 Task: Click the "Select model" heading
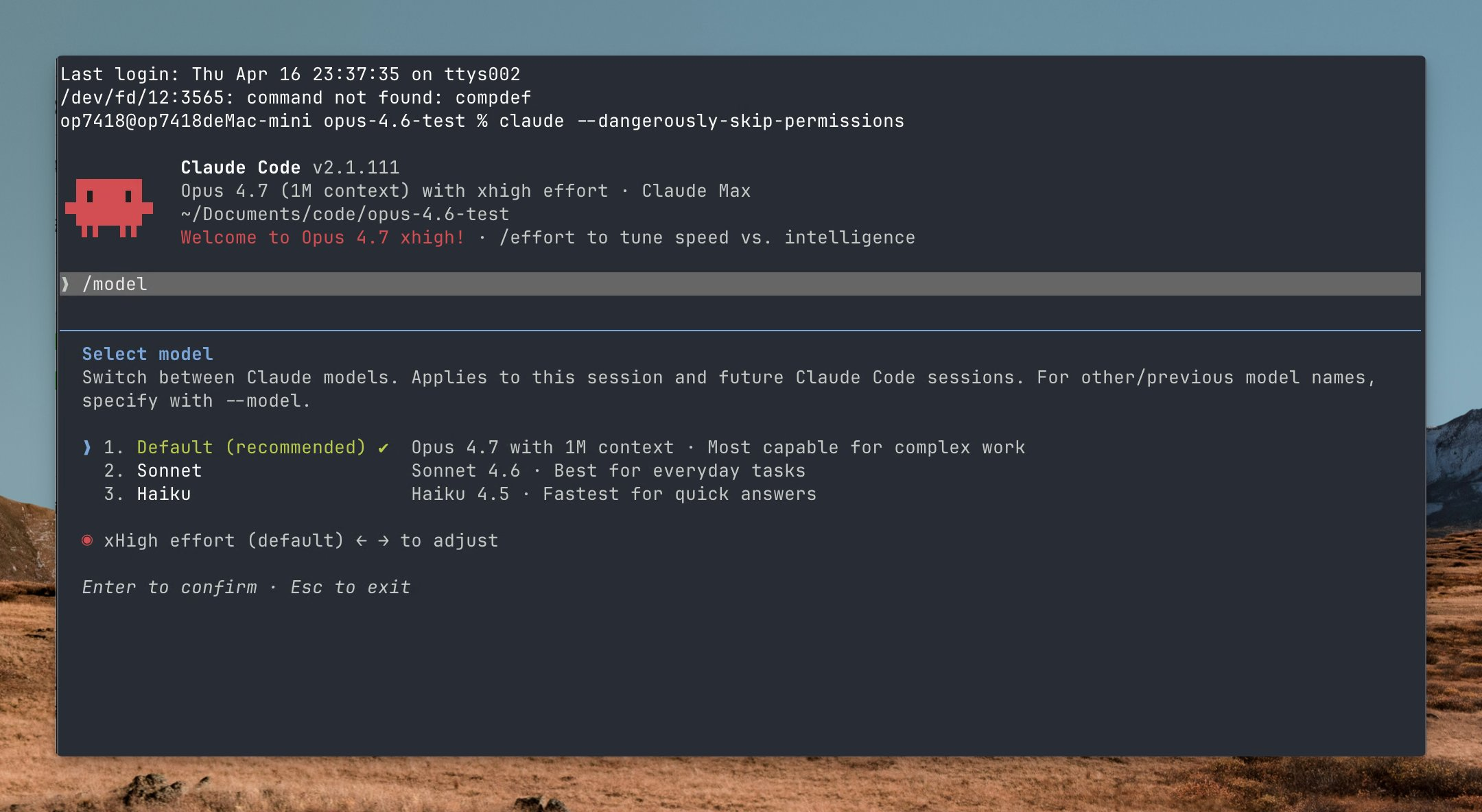click(x=148, y=355)
